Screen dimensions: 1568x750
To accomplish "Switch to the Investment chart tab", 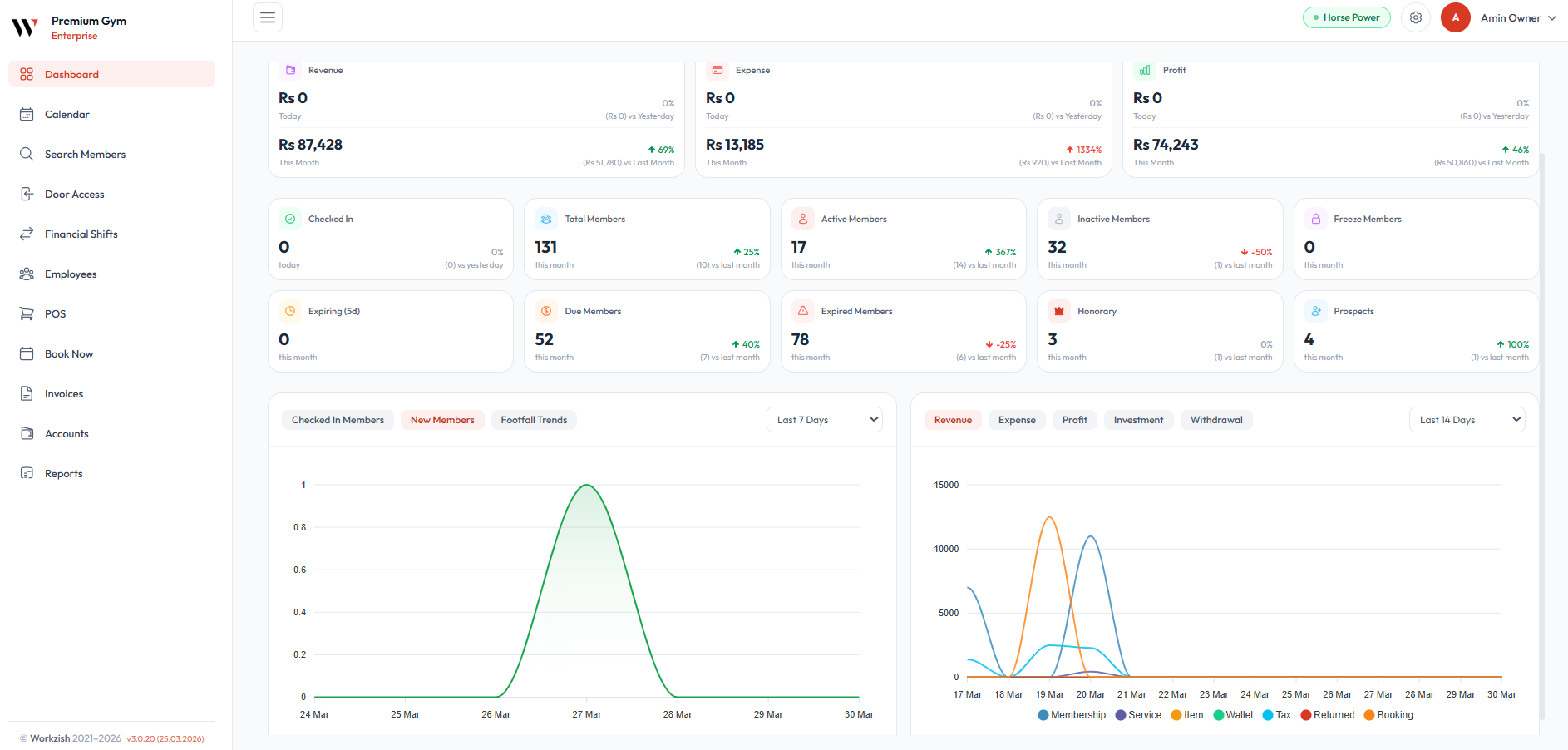I will coord(1139,420).
